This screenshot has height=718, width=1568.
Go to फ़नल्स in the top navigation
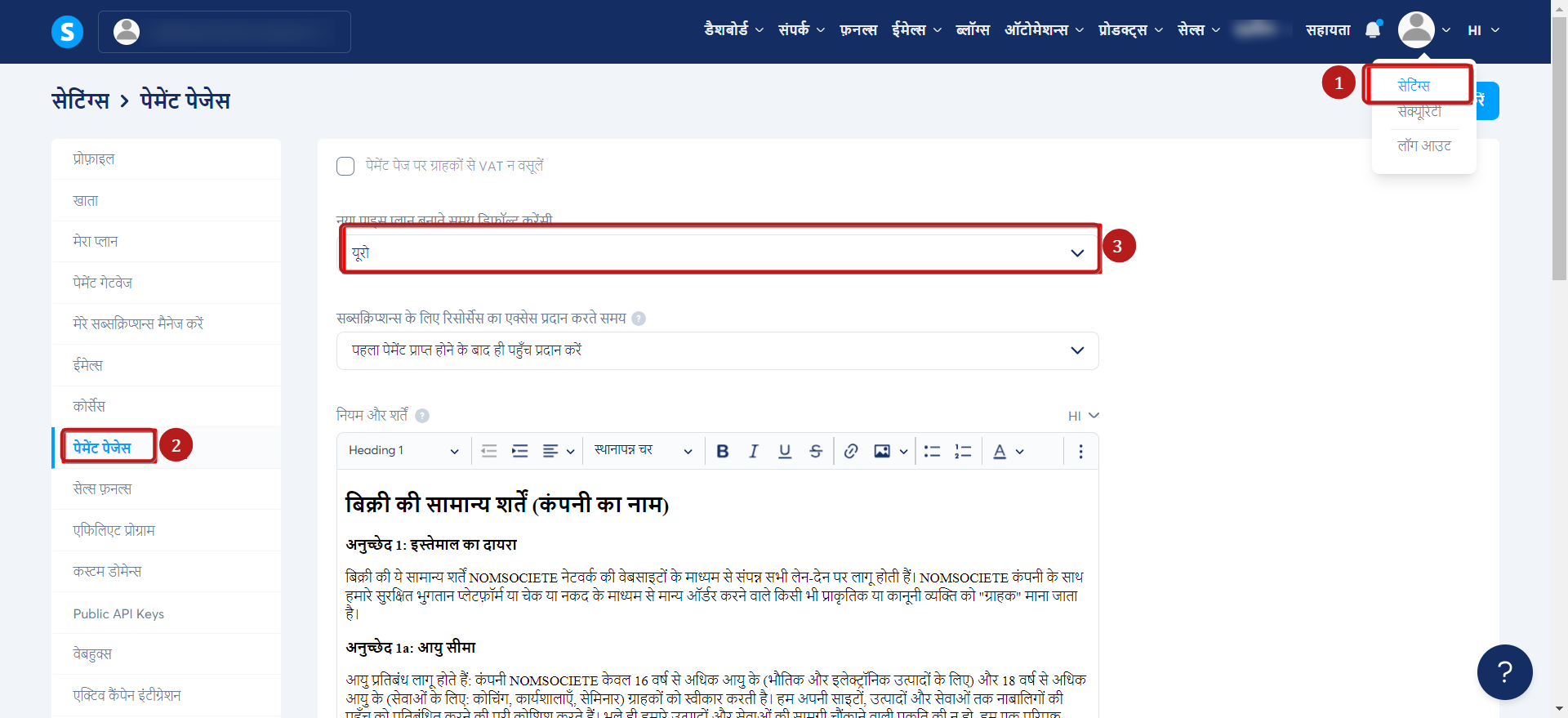click(858, 29)
